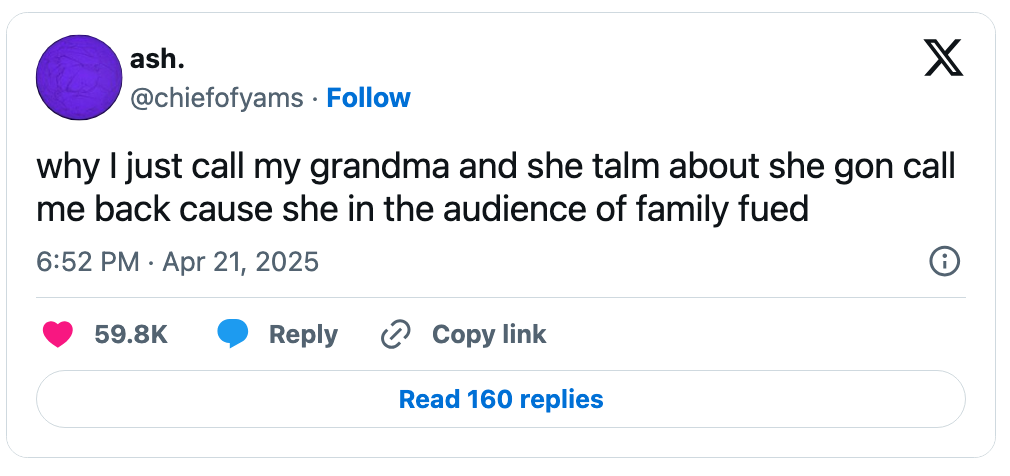Click the chain link copy icon

pyautogui.click(x=396, y=334)
